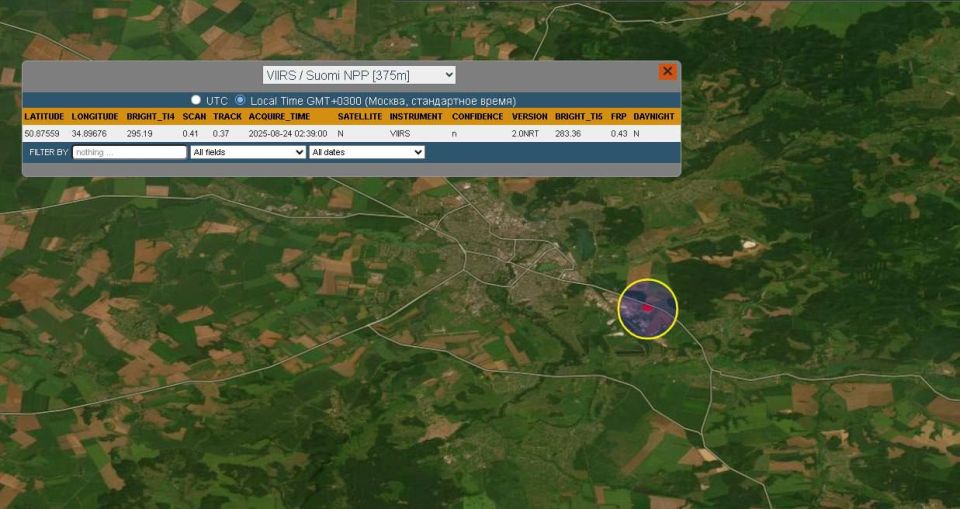This screenshot has height=509, width=960.
Task: Click the BRIGHT_TI4 column header
Action: pos(150,117)
